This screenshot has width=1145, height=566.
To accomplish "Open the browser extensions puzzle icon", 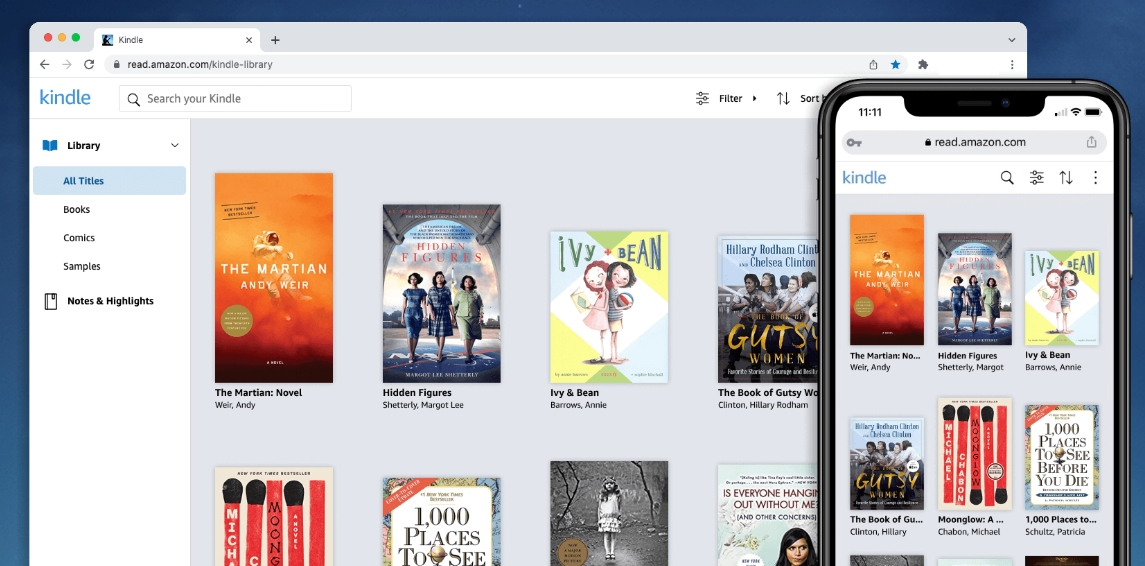I will click(923, 64).
